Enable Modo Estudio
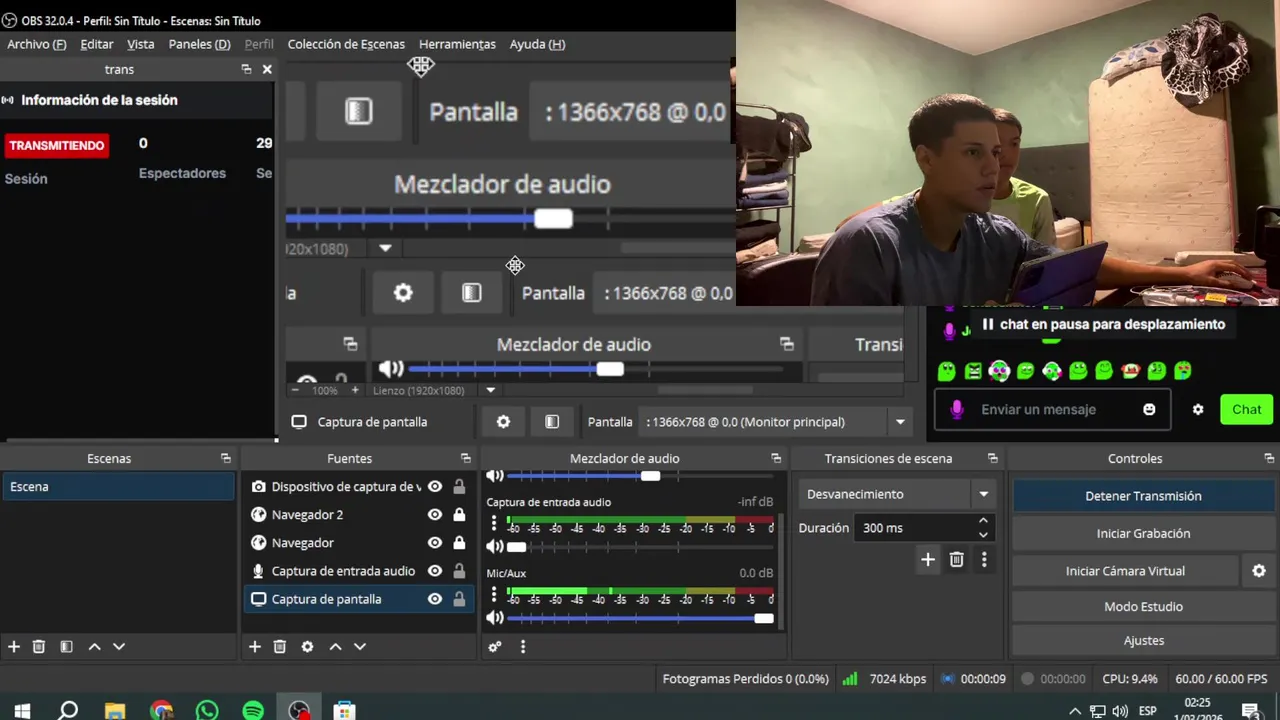The height and width of the screenshot is (720, 1280). [1143, 607]
